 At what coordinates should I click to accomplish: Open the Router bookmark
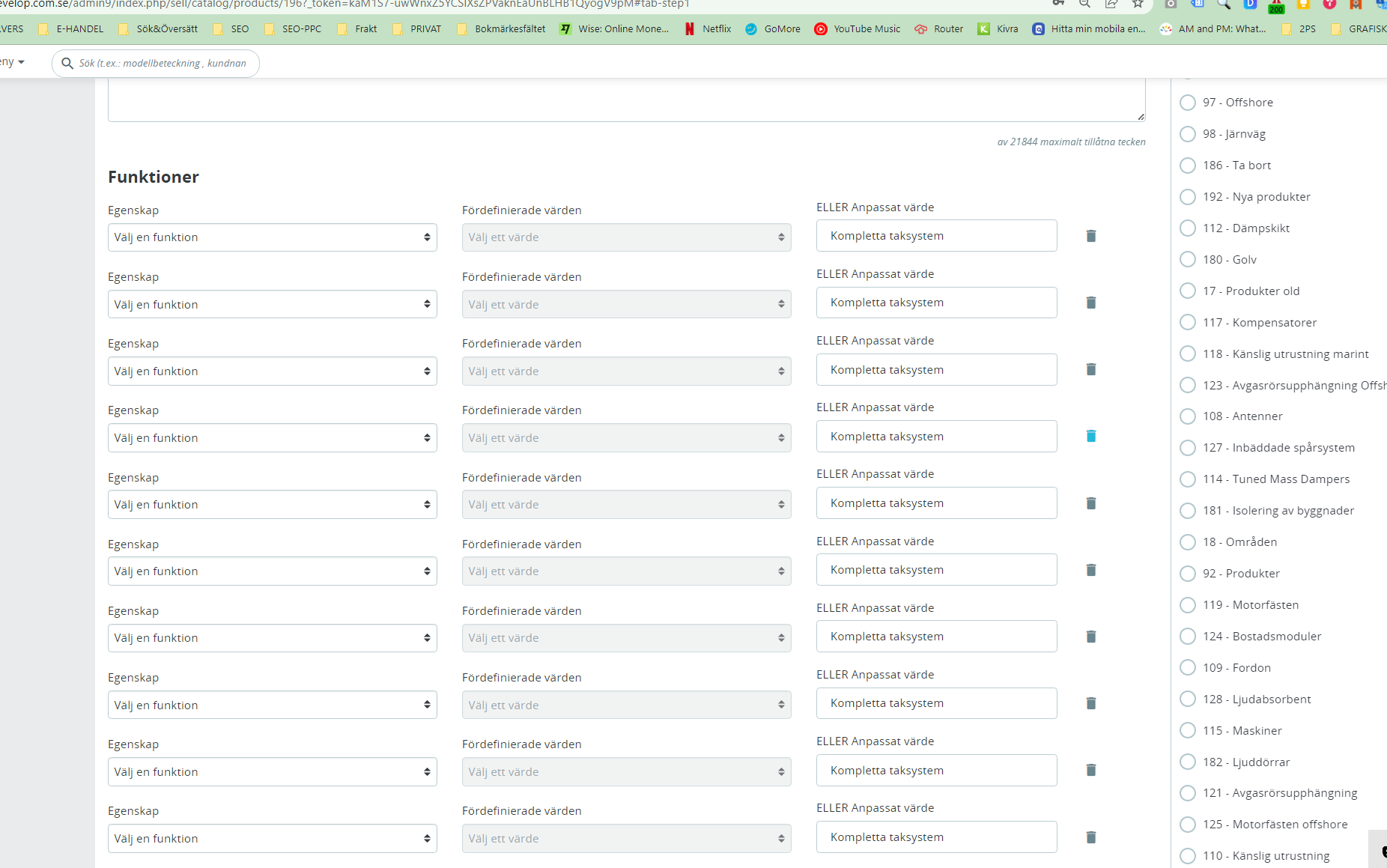pyautogui.click(x=939, y=29)
